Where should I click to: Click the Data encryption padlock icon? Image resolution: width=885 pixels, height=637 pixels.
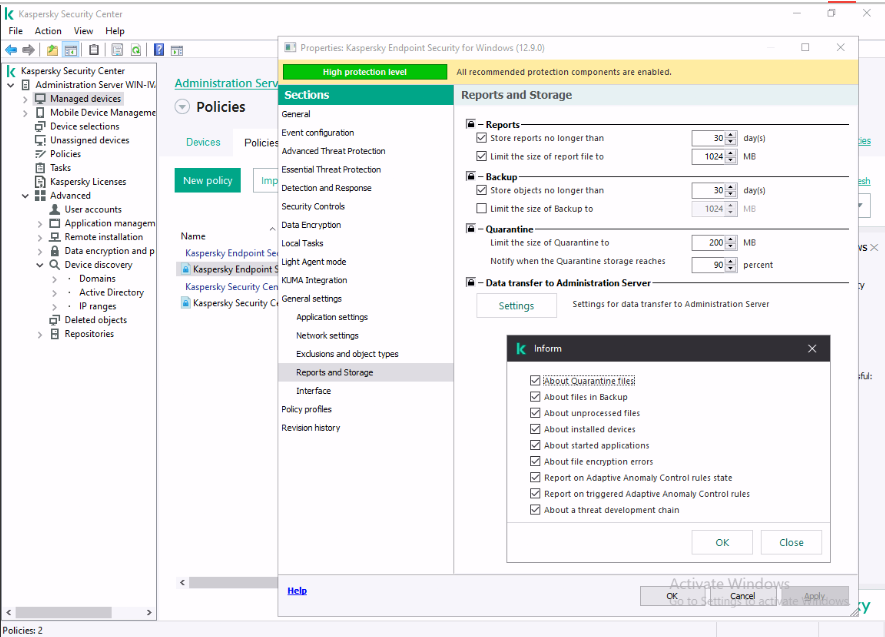click(55, 251)
